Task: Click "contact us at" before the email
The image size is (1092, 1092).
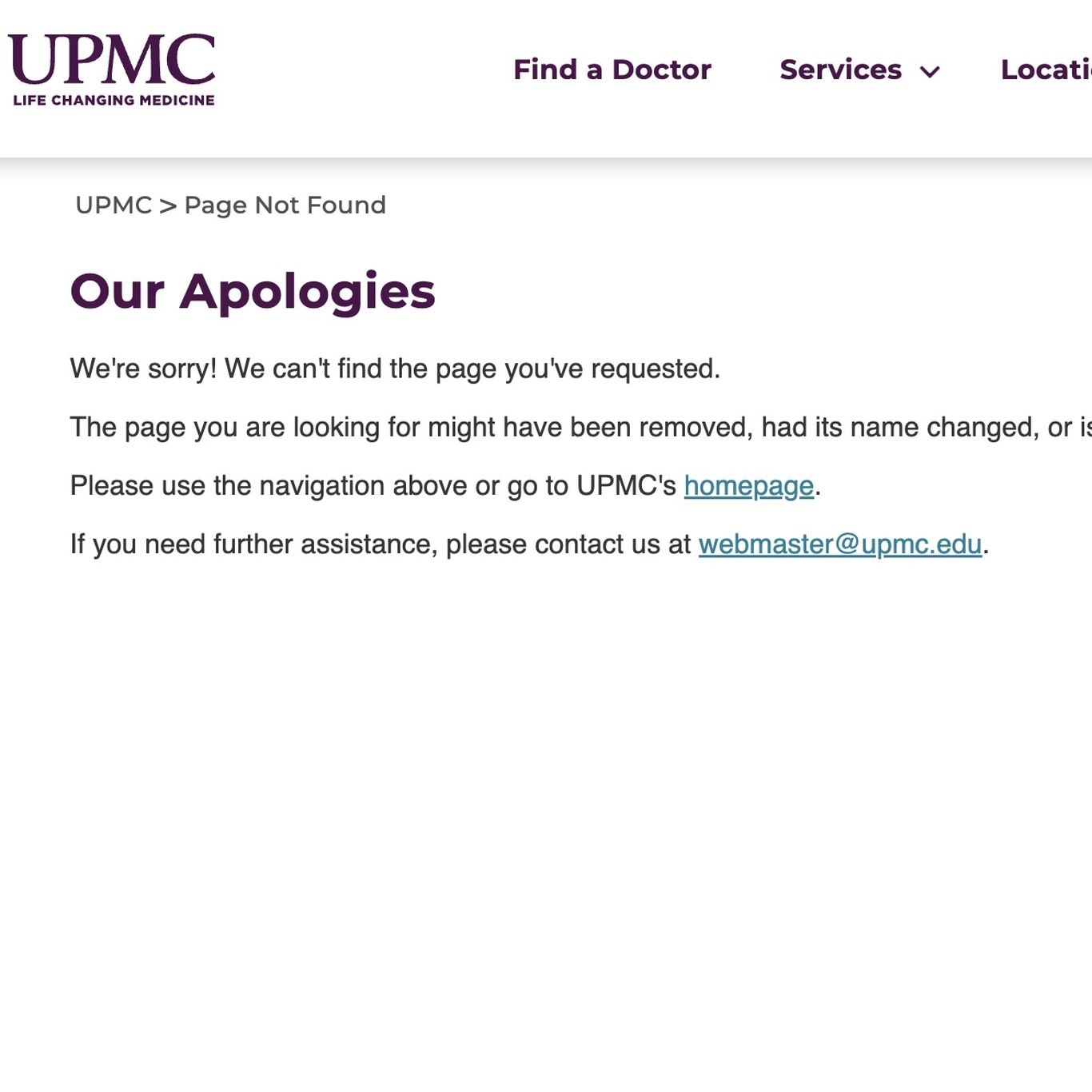Action: coord(612,544)
